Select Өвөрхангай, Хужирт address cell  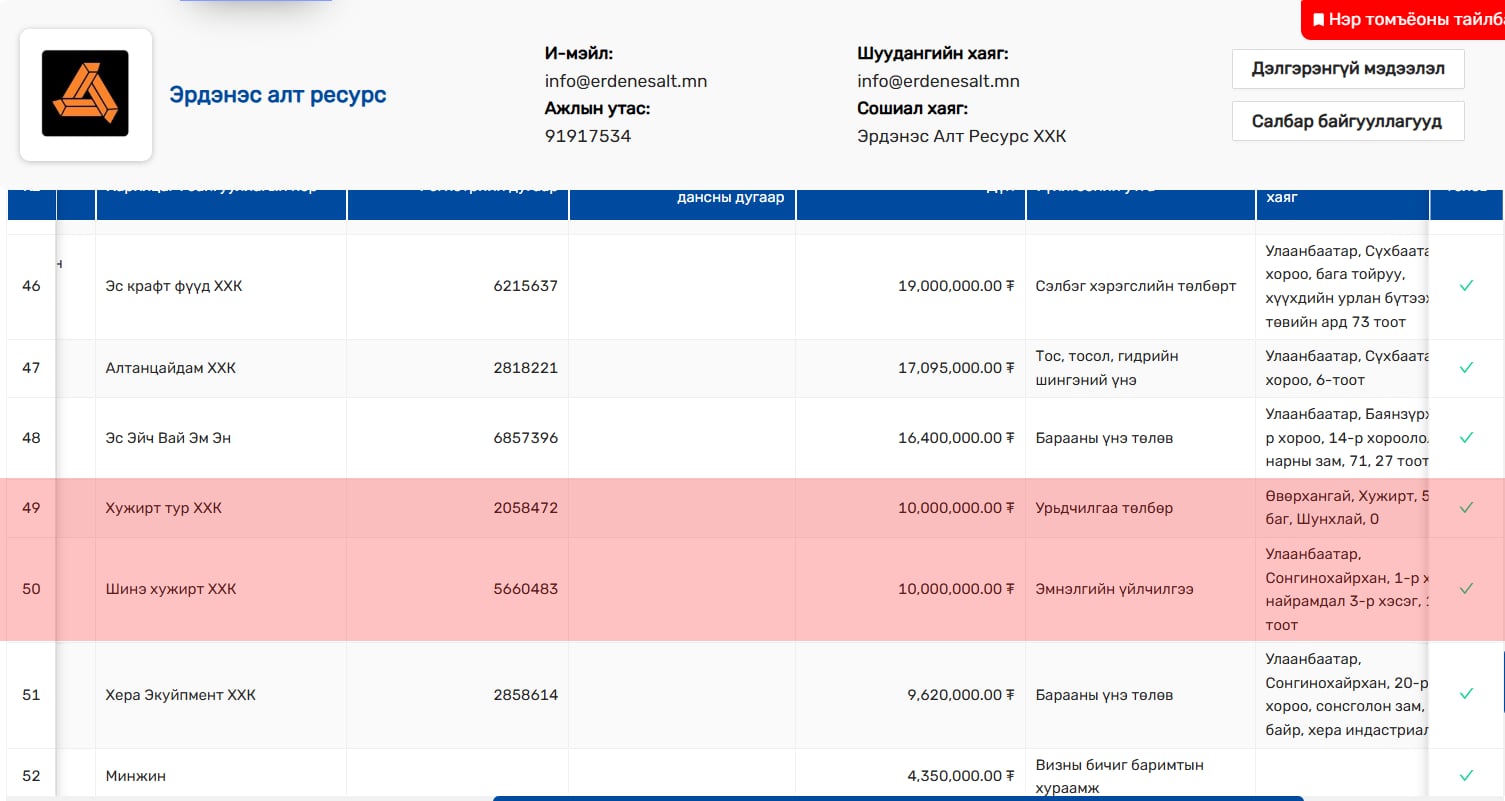tap(1343, 508)
